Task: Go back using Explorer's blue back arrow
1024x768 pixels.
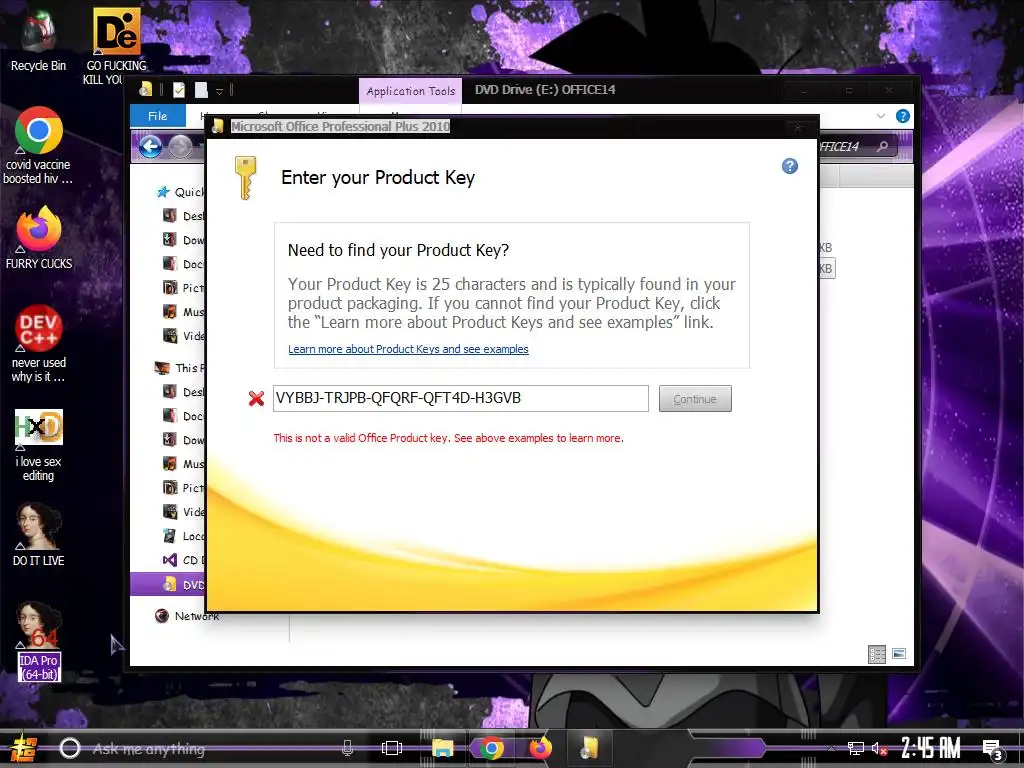Action: point(150,147)
